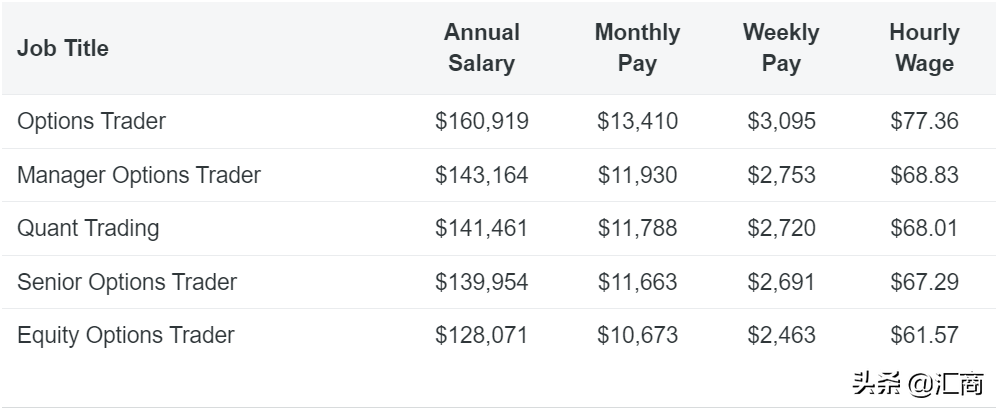Open the Options Trader job title
This screenshot has height=408, width=996.
pos(91,121)
